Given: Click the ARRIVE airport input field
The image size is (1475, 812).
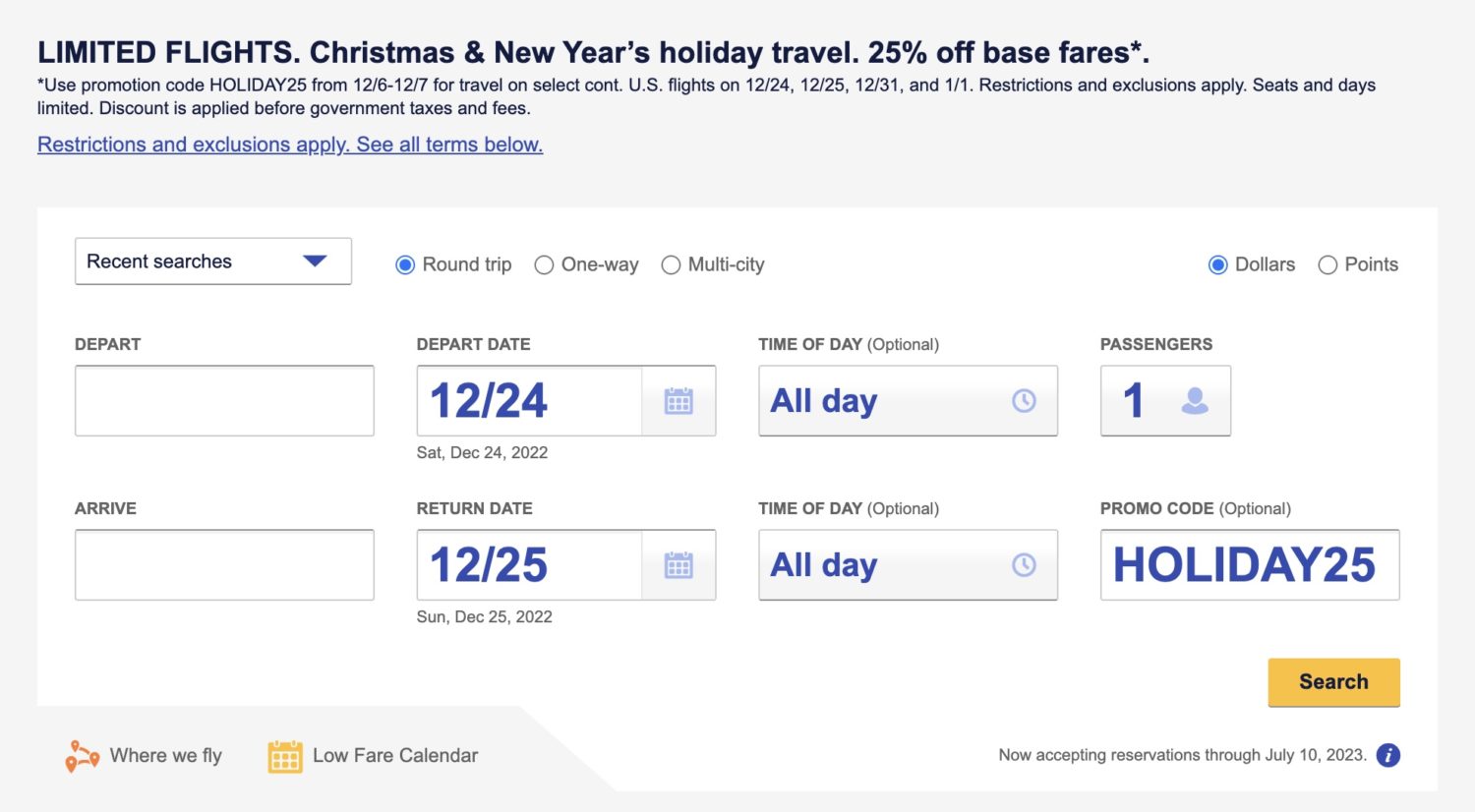Looking at the screenshot, I should 223,564.
